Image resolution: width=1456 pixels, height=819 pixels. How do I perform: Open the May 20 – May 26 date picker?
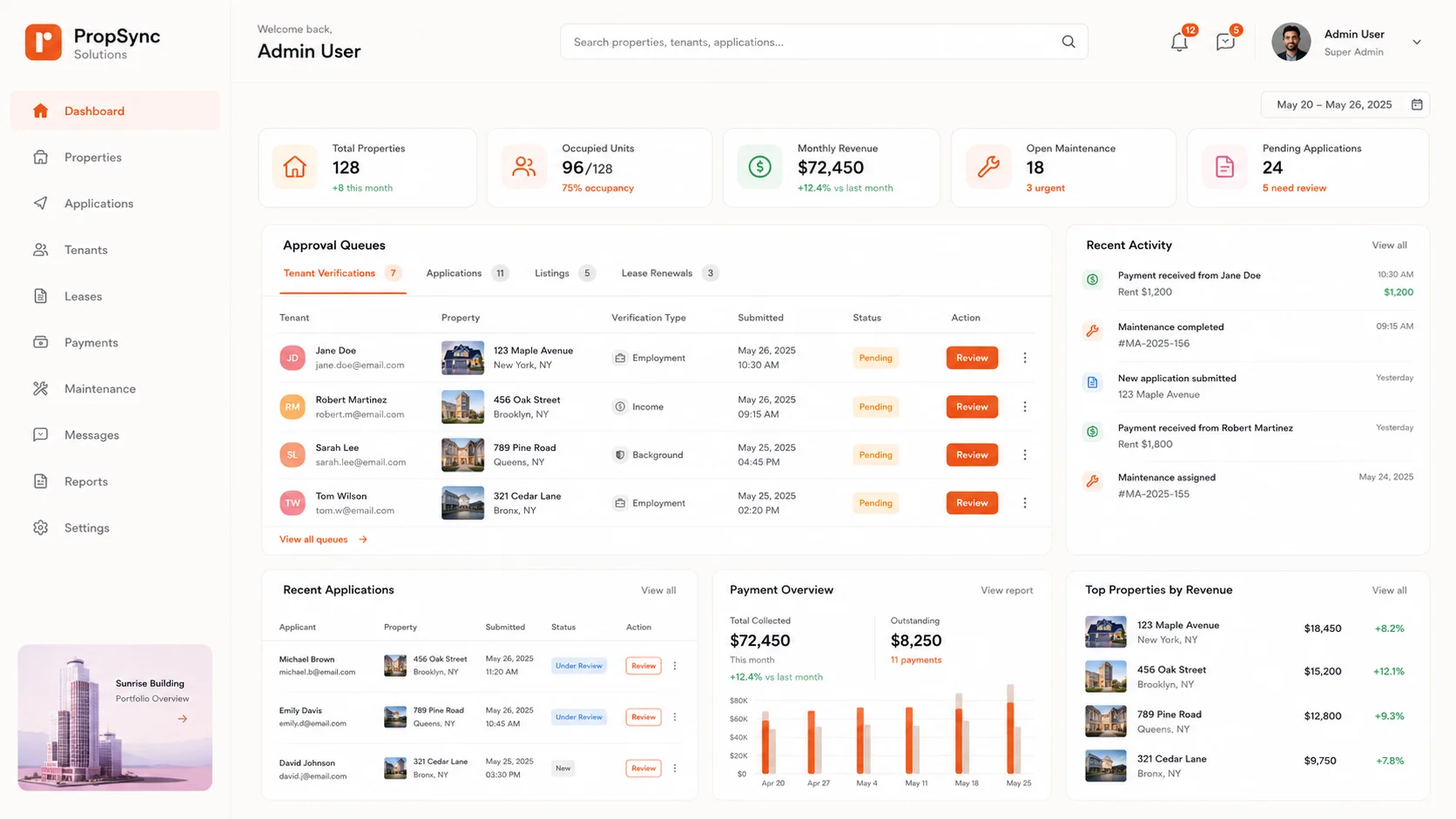1345,104
